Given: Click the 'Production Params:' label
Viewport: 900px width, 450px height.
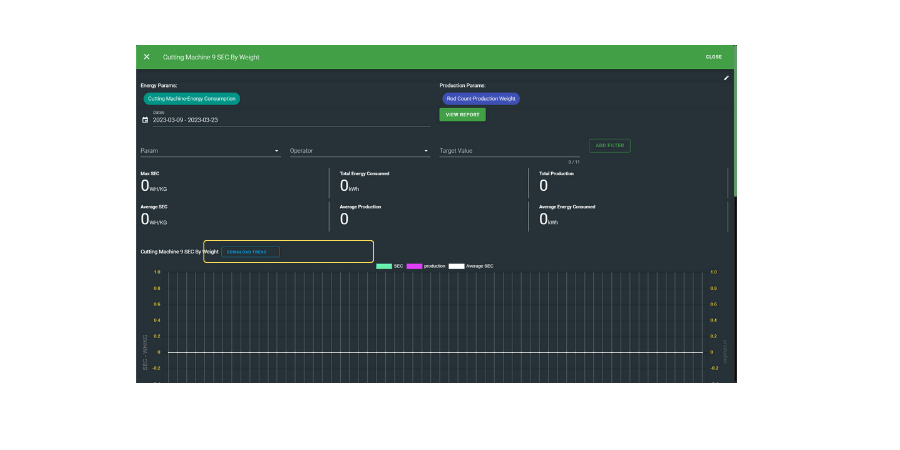Looking at the screenshot, I should 463,86.
